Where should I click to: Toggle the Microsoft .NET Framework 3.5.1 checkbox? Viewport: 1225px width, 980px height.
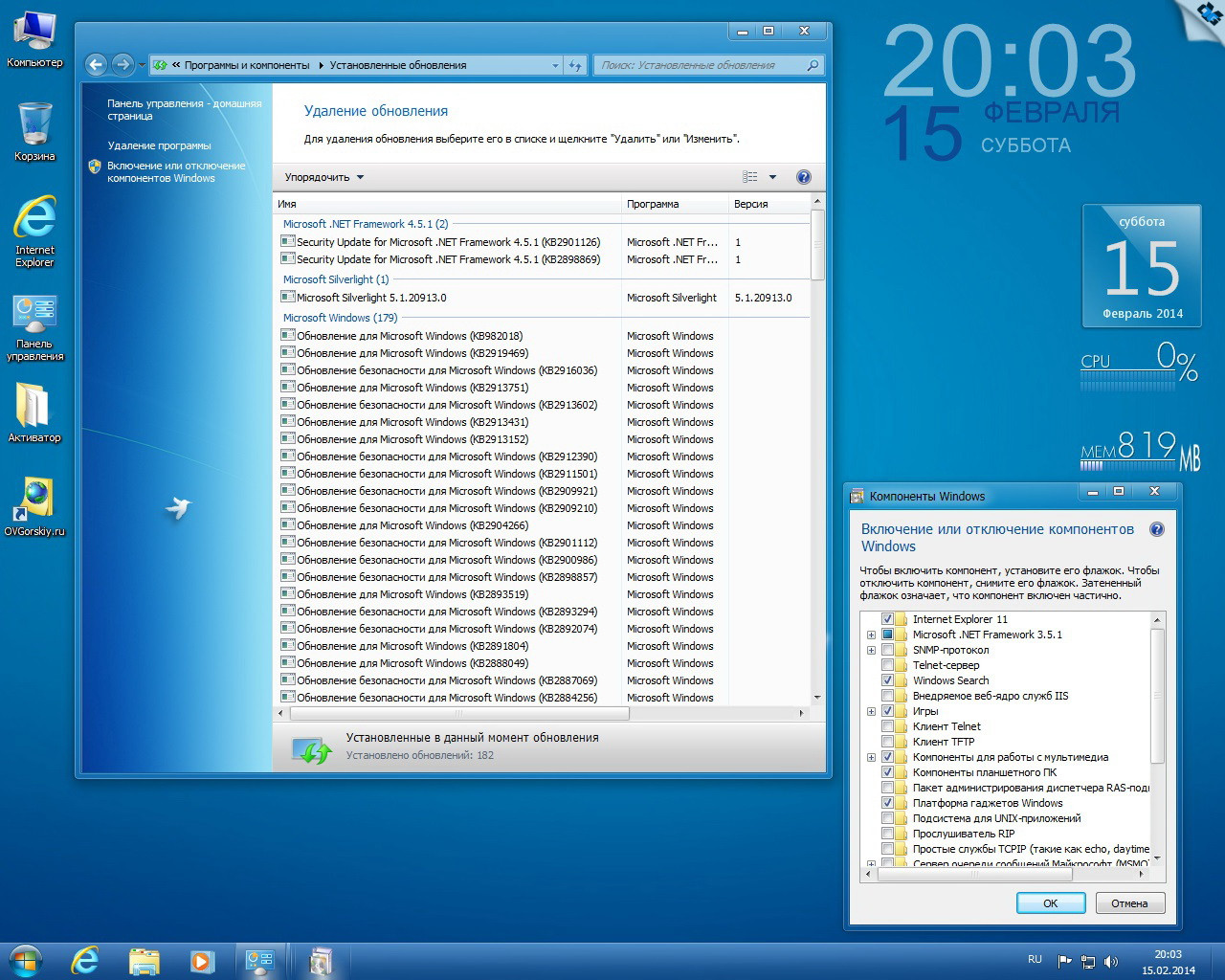[887, 635]
